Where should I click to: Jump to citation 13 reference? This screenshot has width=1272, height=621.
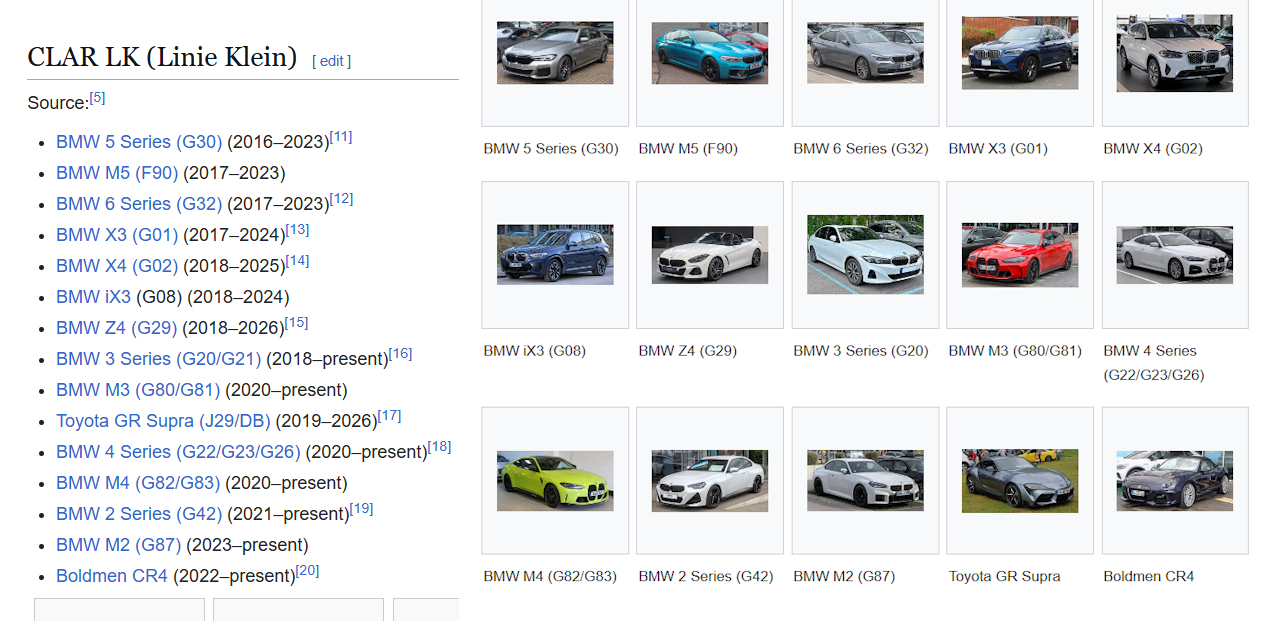(297, 230)
